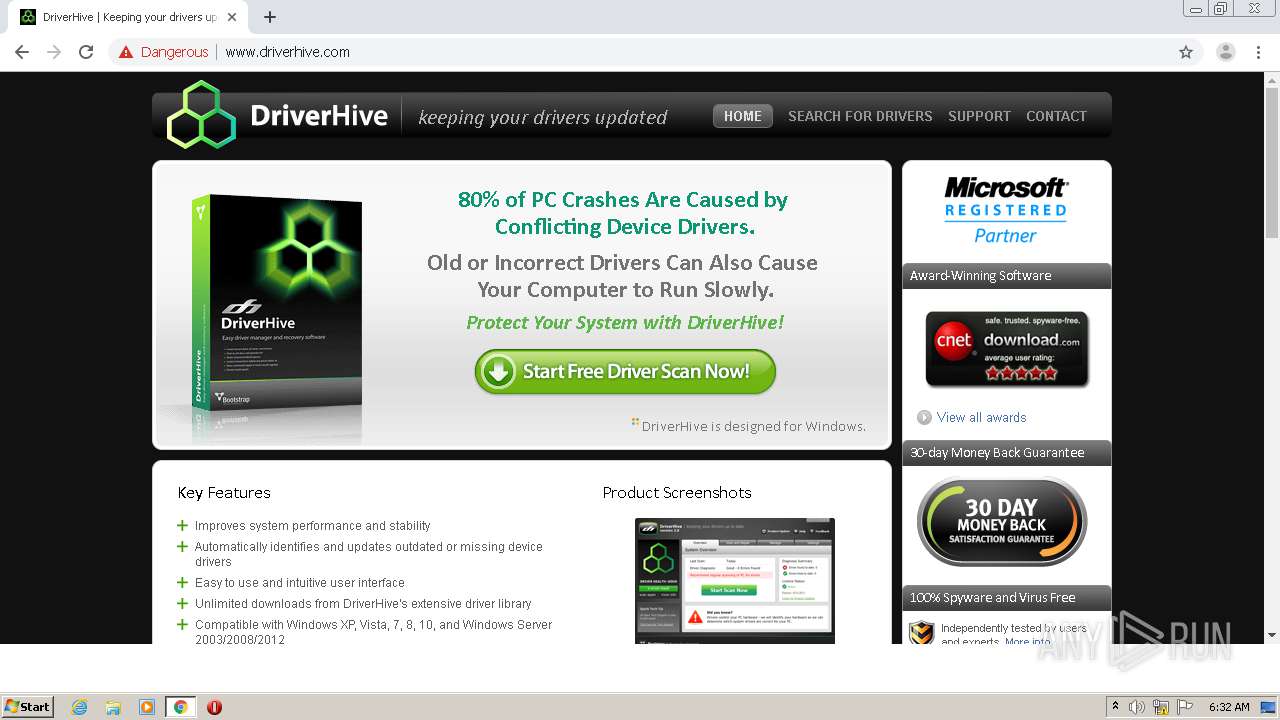The height and width of the screenshot is (720, 1280).
Task: Open a new tab with plus icon
Action: pos(270,17)
